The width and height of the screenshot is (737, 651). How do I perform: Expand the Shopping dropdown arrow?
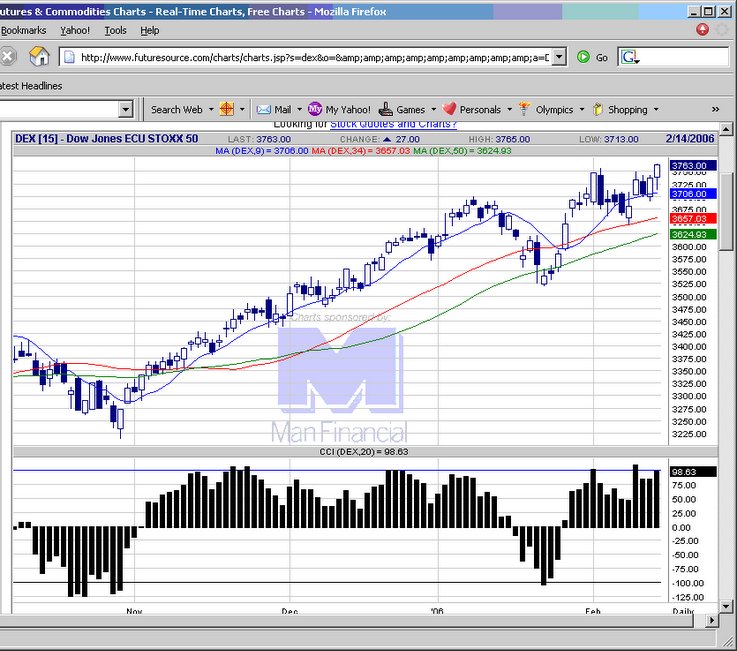pos(656,110)
